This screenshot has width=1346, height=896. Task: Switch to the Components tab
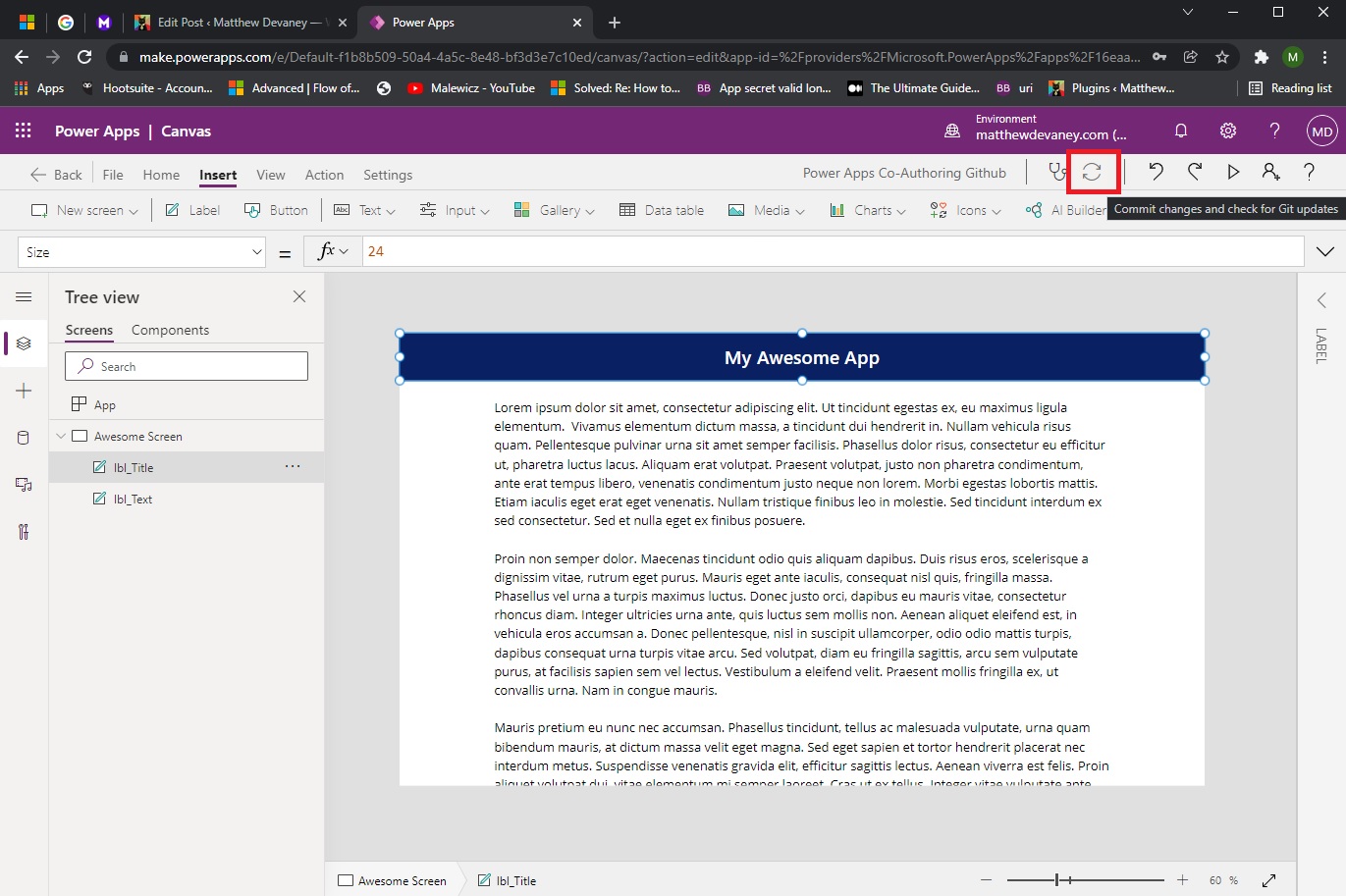[170, 330]
